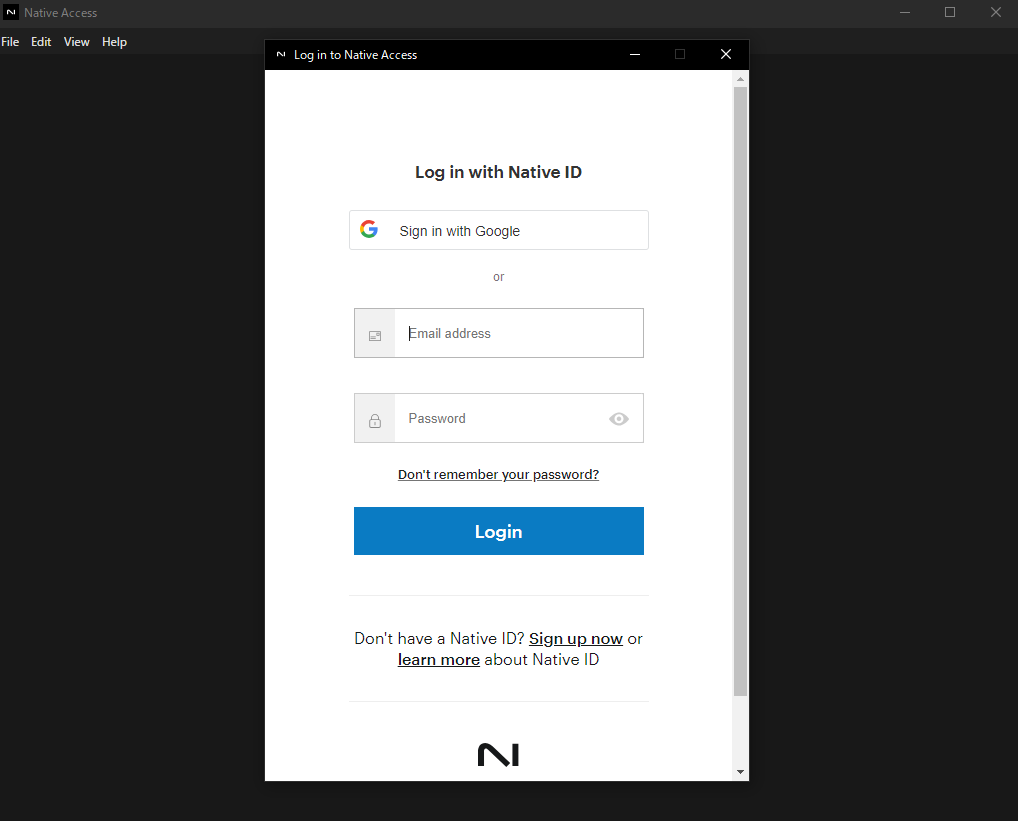This screenshot has height=821, width=1018.
Task: Click the Sign in with Google button
Action: [499, 230]
